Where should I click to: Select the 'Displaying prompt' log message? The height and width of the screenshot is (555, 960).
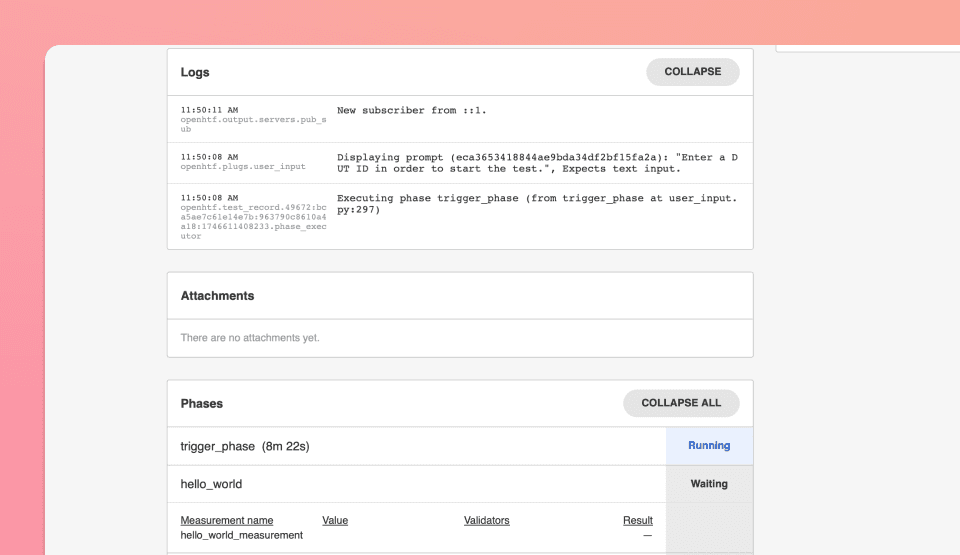tap(537, 163)
